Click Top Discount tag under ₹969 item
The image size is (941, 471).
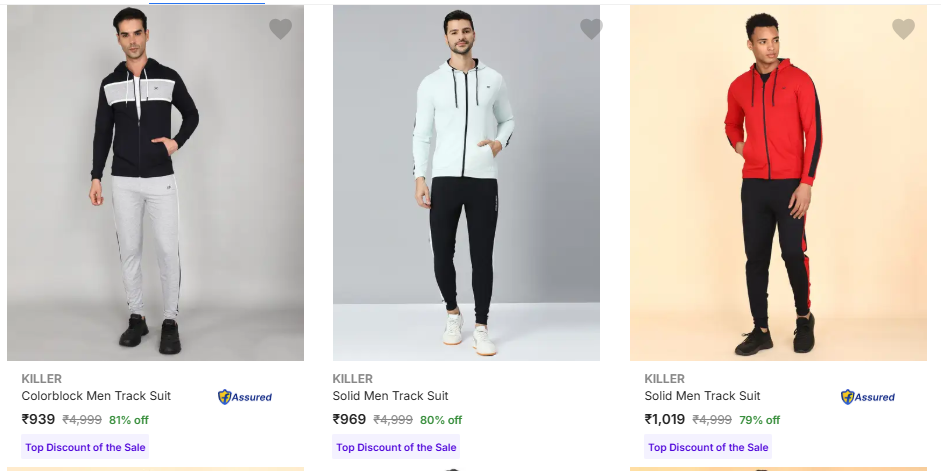point(396,447)
